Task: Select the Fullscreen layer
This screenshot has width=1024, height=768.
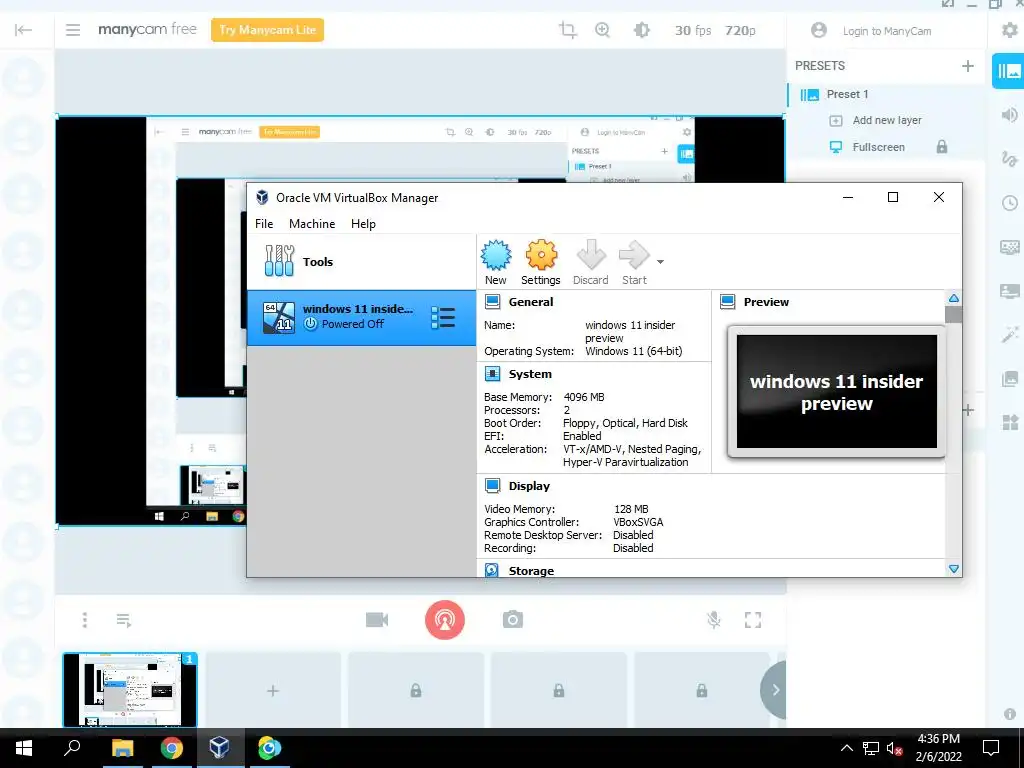Action: click(x=878, y=147)
